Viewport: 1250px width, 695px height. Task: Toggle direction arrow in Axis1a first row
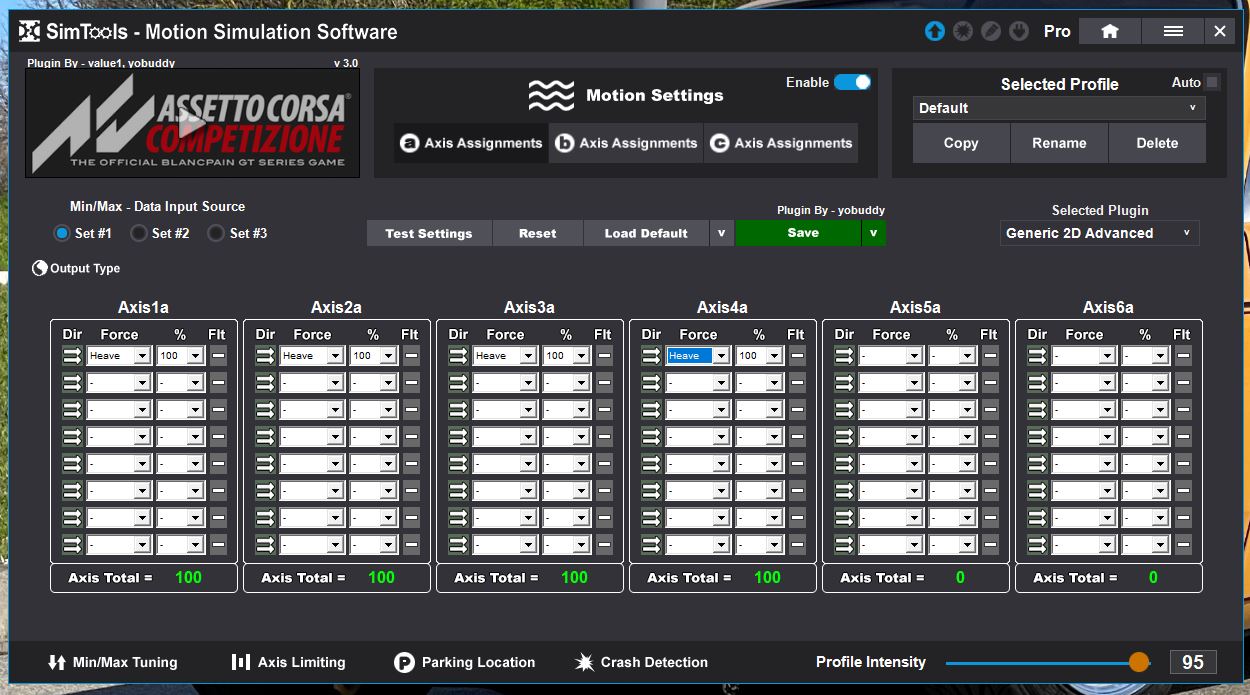(x=72, y=355)
